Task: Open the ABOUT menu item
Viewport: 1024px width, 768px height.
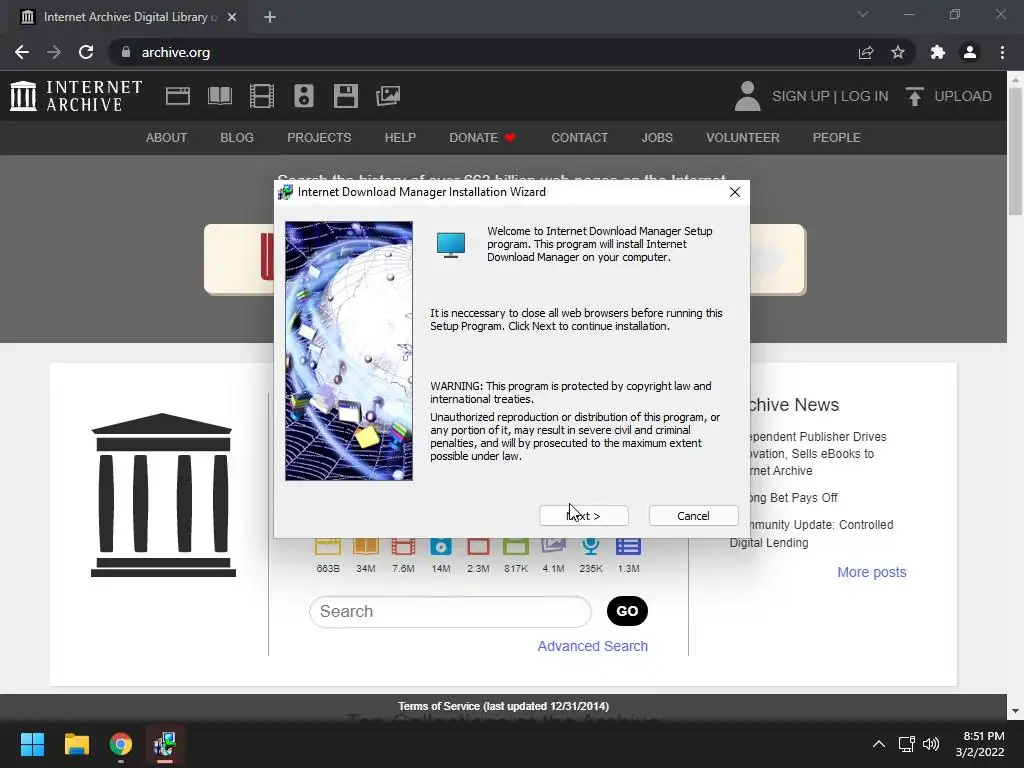Action: pos(167,138)
